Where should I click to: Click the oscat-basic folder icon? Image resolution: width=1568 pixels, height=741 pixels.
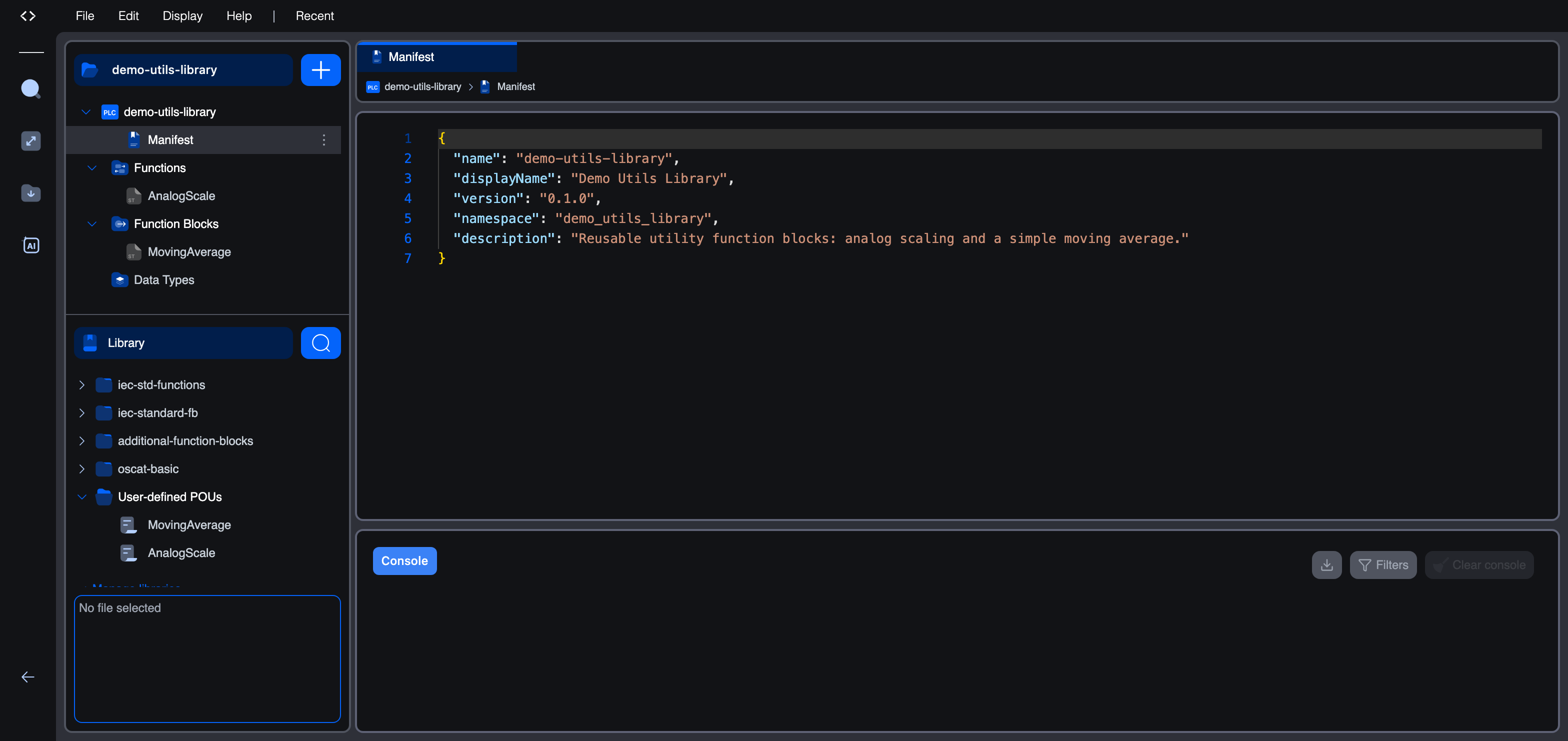point(104,469)
